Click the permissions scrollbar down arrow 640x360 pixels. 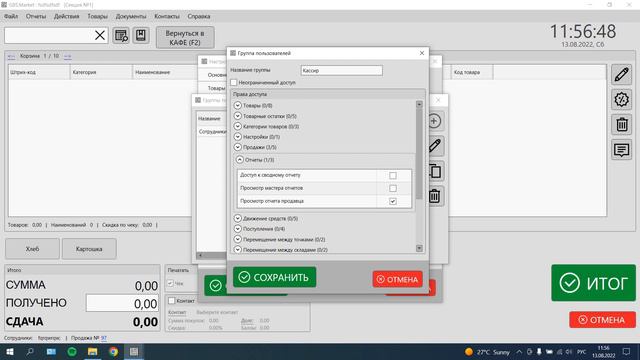pyautogui.click(x=419, y=248)
